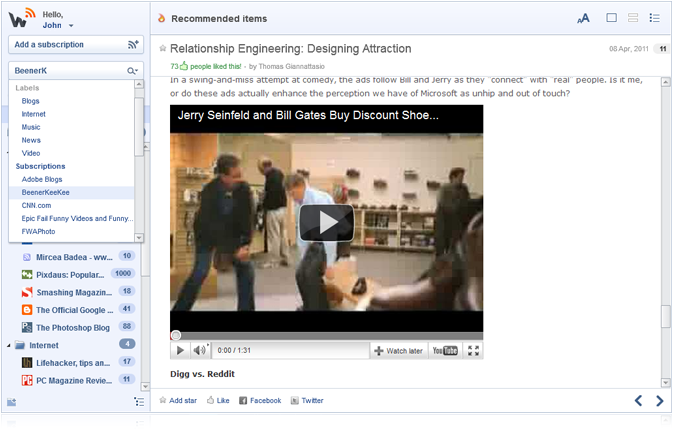Play the Seinfeld and Gates video
Viewport: 673px width, 430px height.
(326, 222)
